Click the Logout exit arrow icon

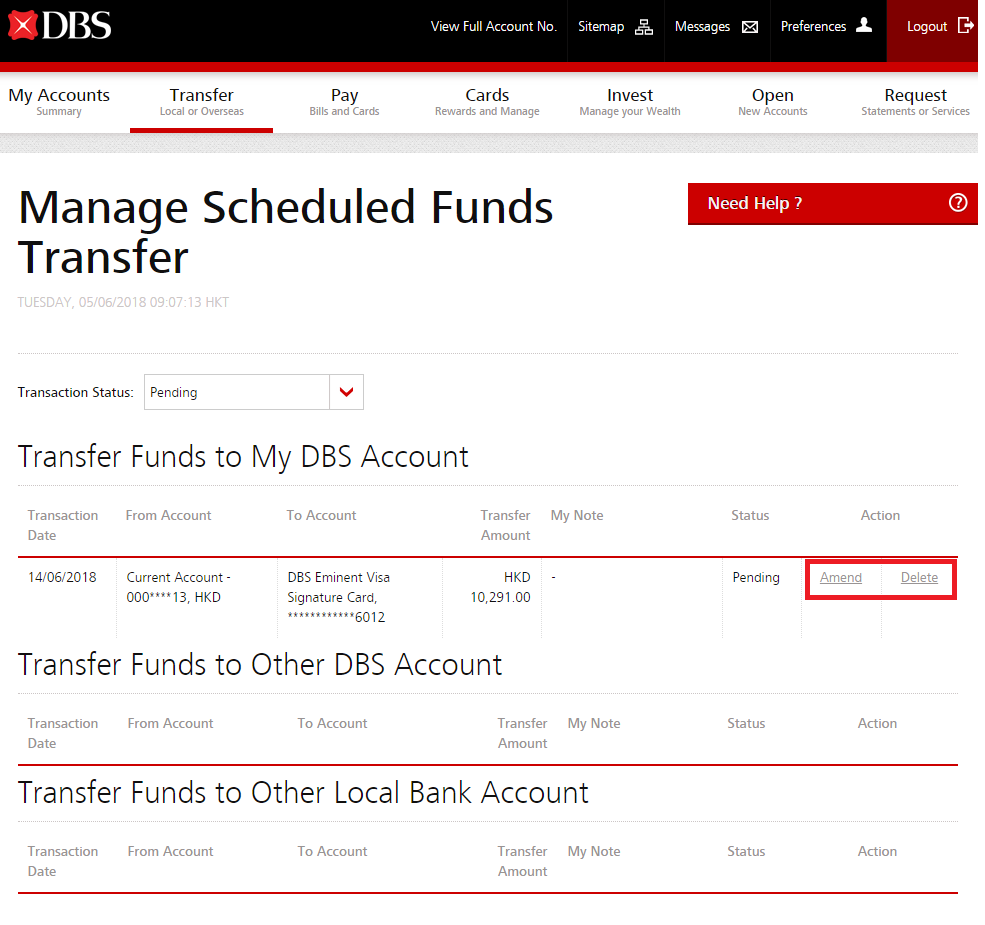965,26
